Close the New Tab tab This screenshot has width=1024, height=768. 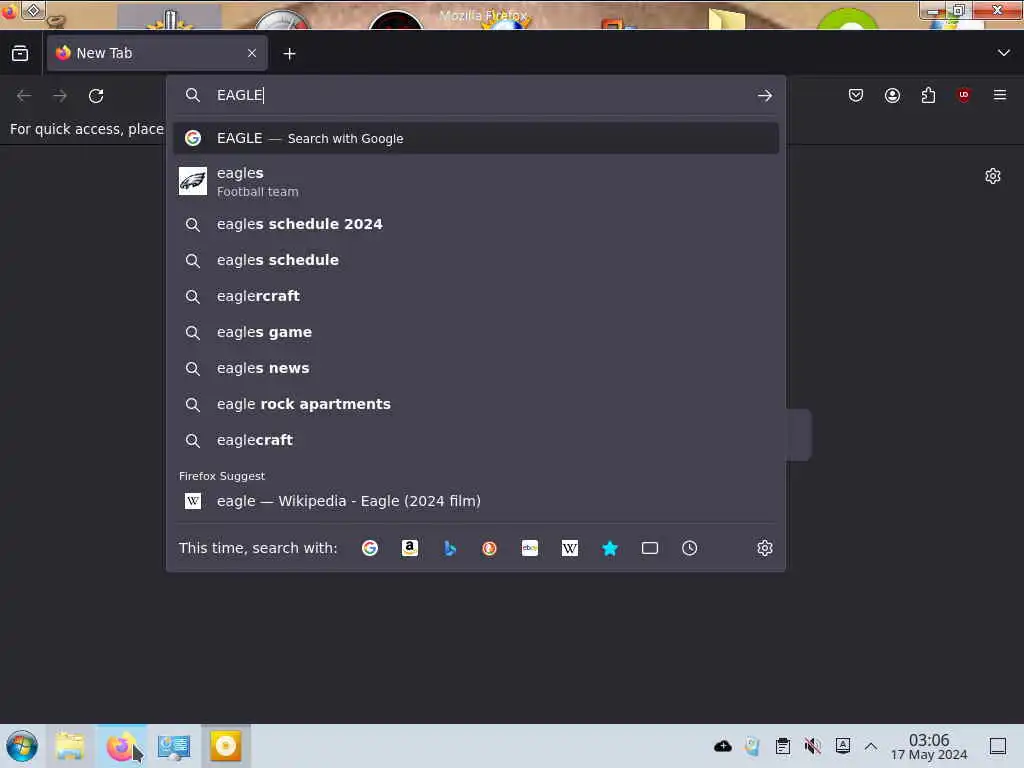[x=252, y=53]
